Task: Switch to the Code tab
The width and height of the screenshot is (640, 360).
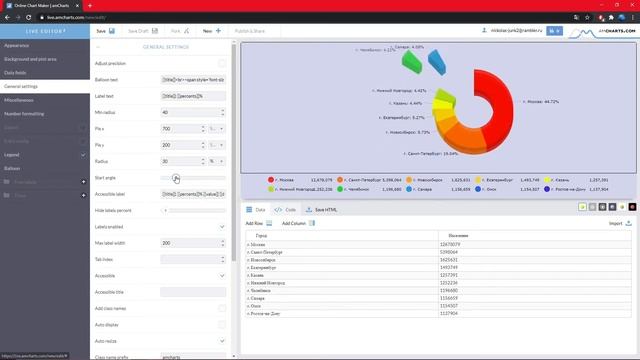Action: 285,209
